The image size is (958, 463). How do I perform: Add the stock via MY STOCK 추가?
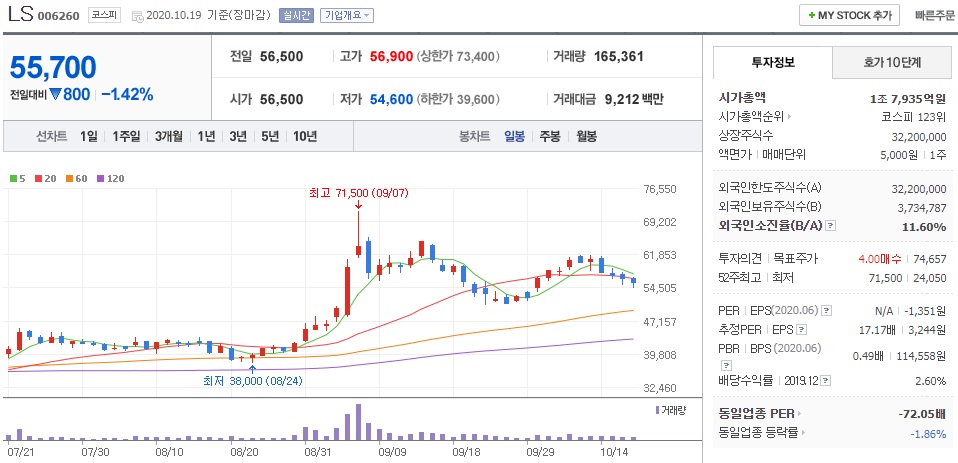849,15
